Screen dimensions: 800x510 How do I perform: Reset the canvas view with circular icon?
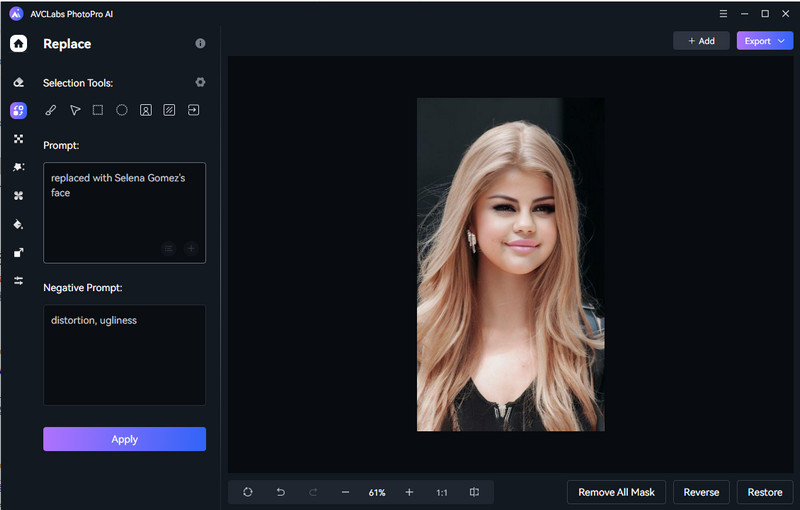pyautogui.click(x=247, y=492)
